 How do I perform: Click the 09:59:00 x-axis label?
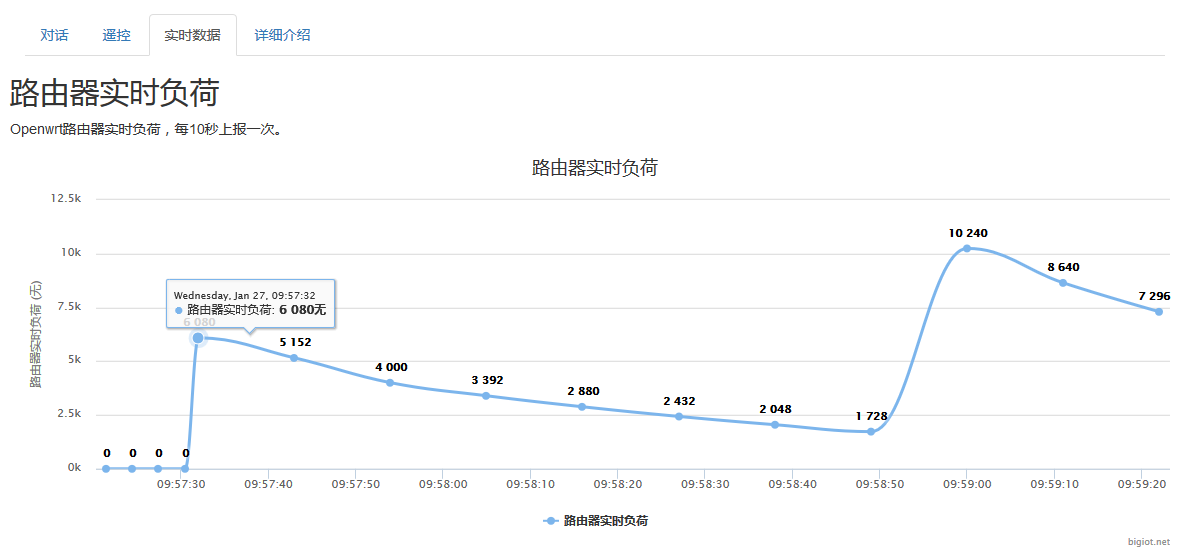tap(967, 483)
